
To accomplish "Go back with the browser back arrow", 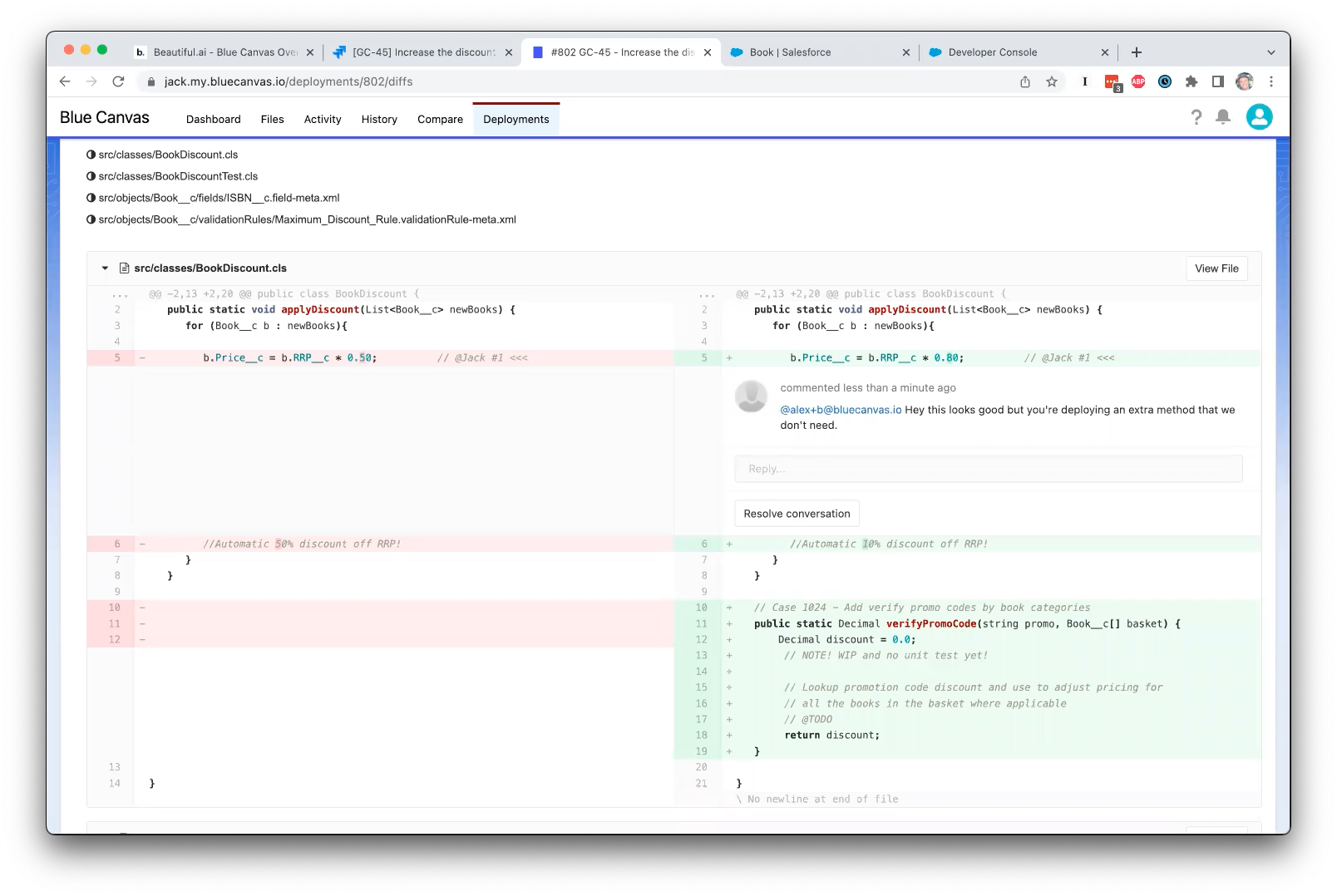I will pyautogui.click(x=65, y=81).
